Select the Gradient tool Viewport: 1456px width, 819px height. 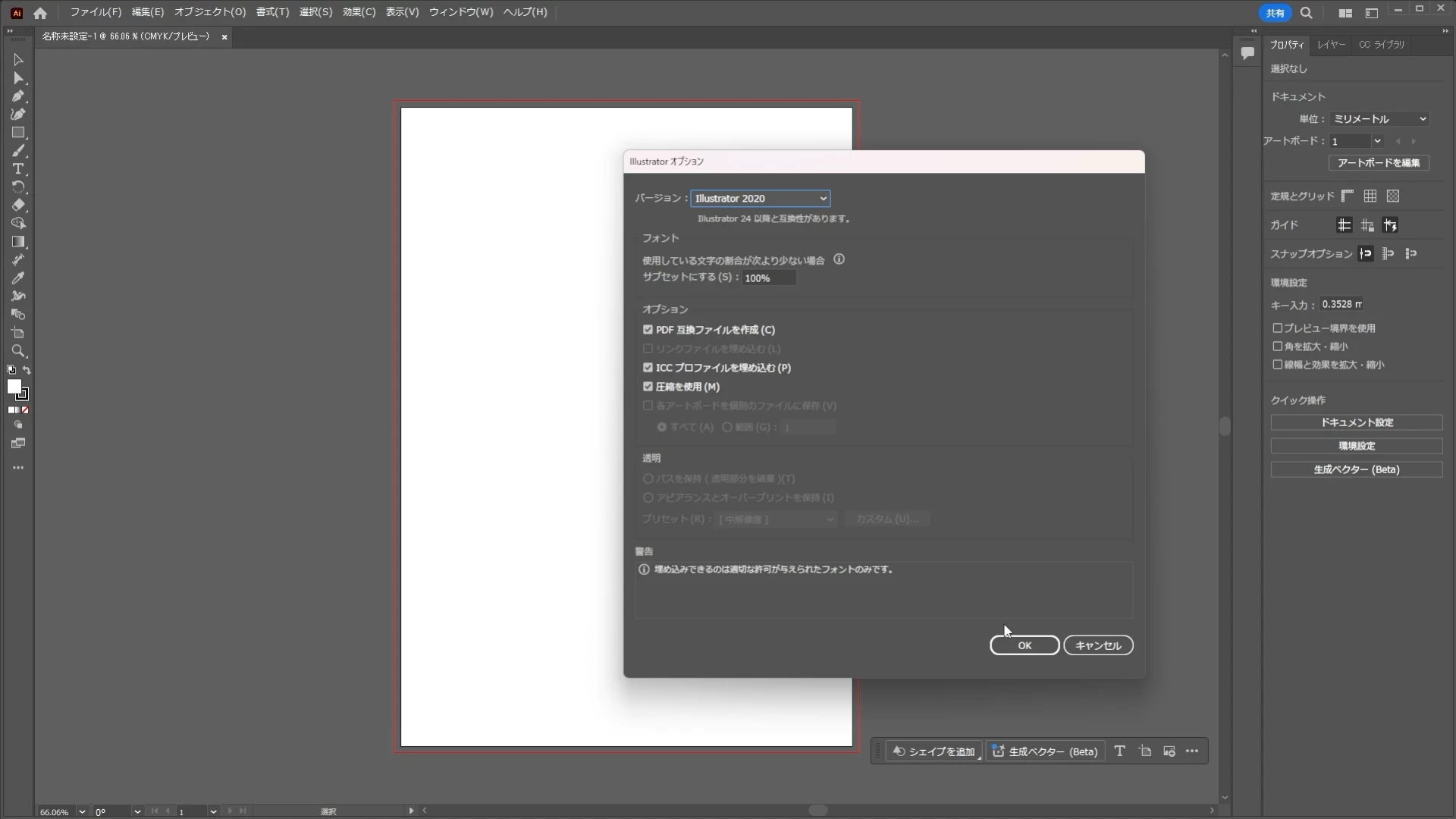18,242
